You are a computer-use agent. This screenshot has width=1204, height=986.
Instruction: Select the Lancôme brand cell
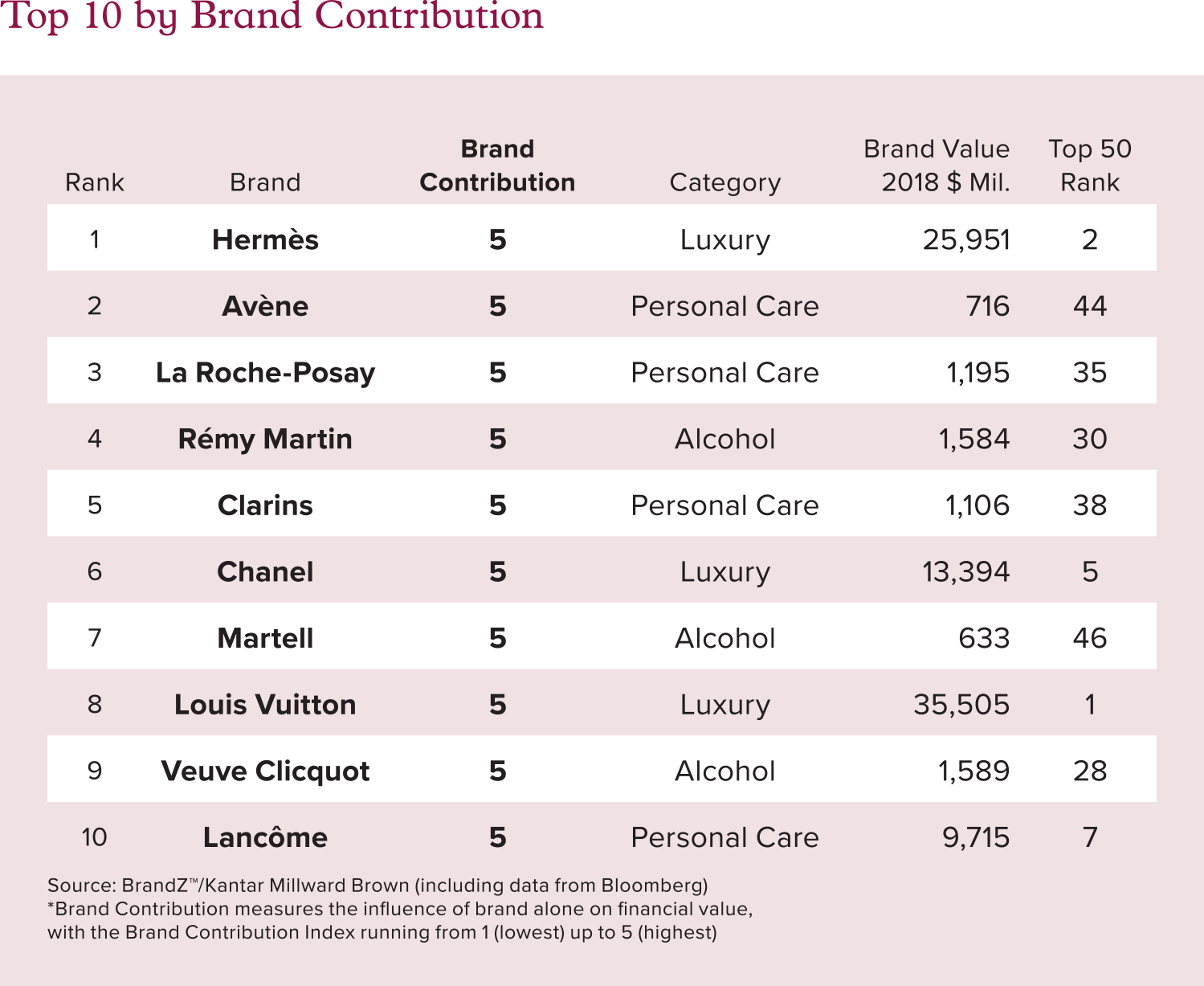pyautogui.click(x=265, y=837)
